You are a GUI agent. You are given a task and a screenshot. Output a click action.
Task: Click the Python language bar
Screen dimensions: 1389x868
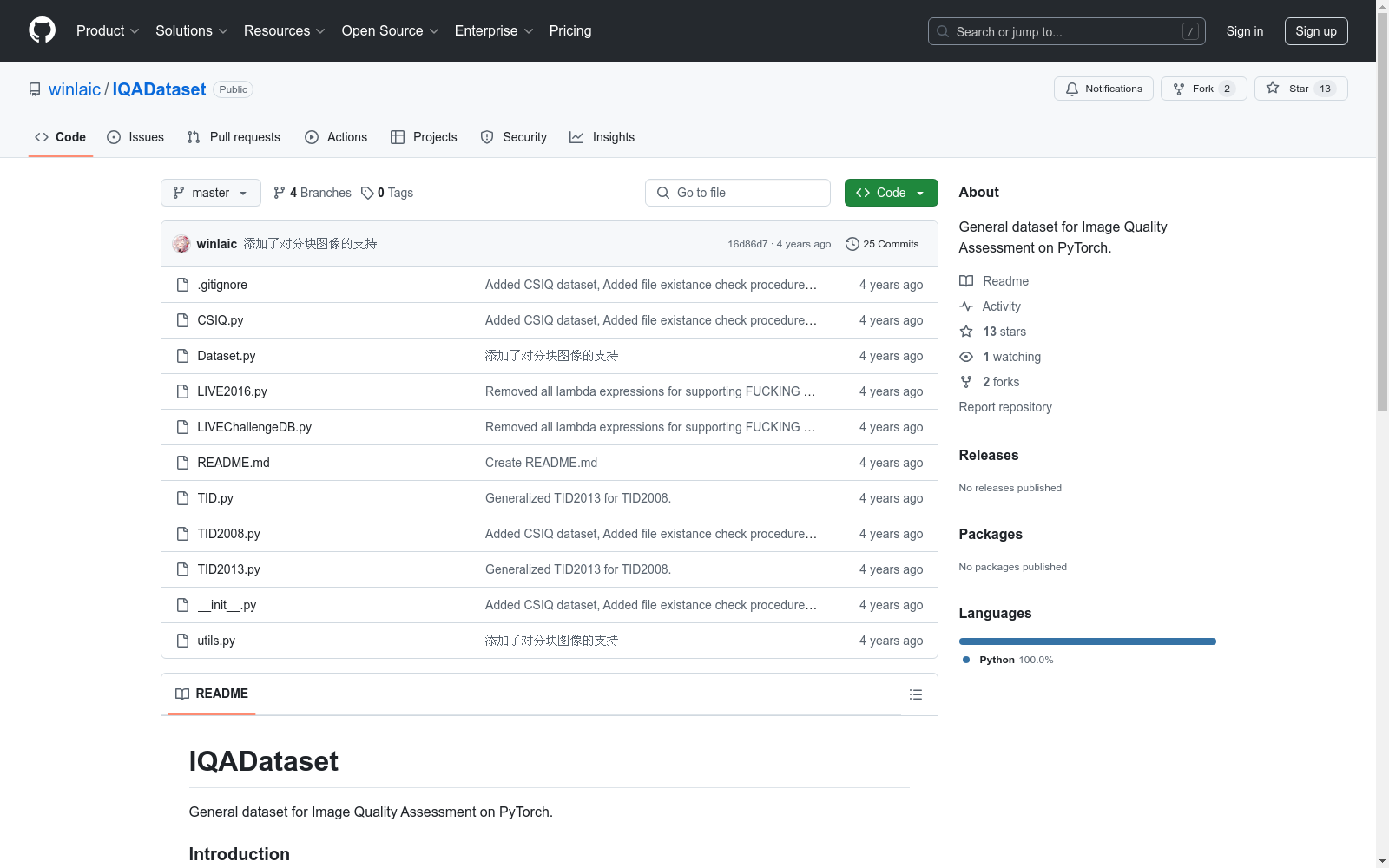tap(1088, 641)
